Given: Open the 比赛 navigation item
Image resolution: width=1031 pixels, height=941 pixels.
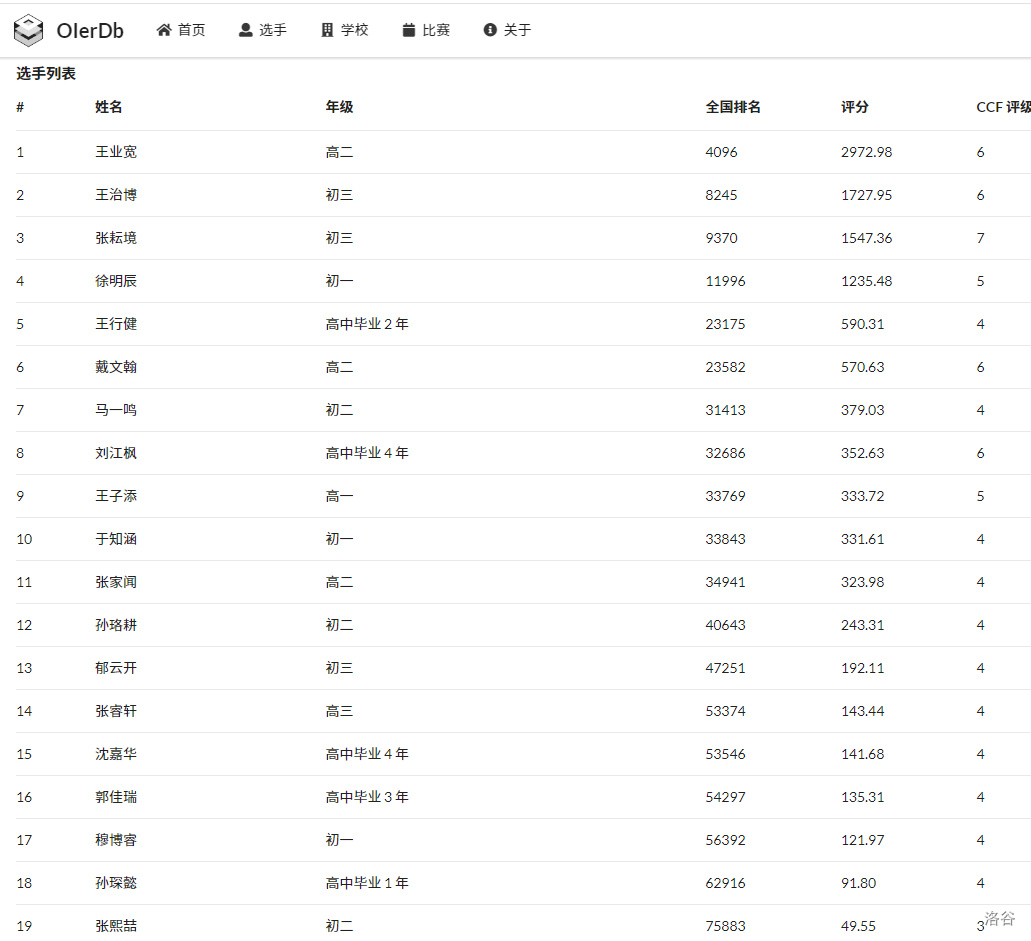Looking at the screenshot, I should click(x=435, y=30).
